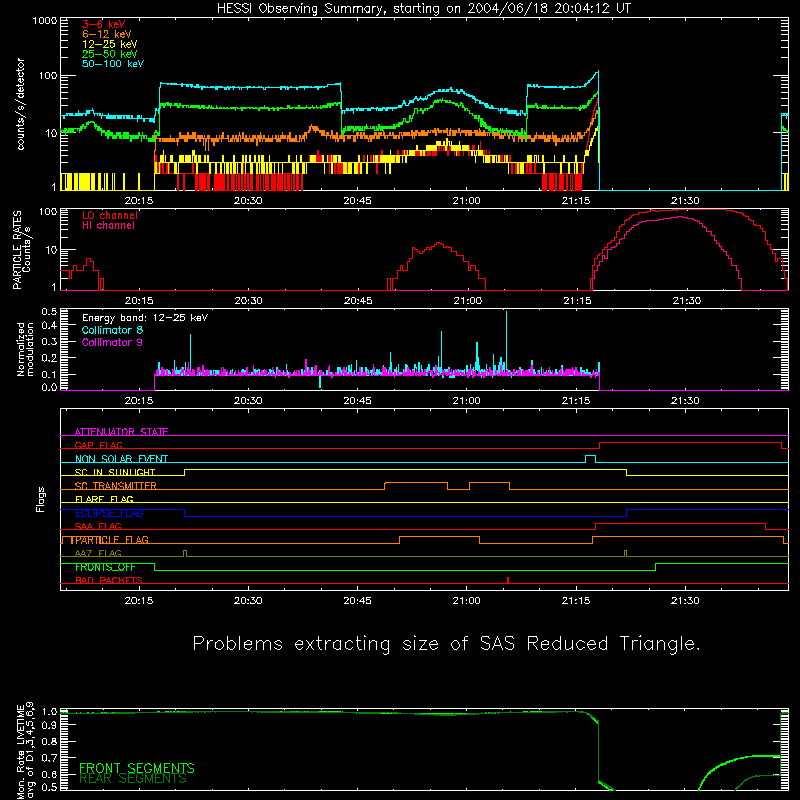Select the REAR SEGMENTS legend label

click(x=133, y=779)
